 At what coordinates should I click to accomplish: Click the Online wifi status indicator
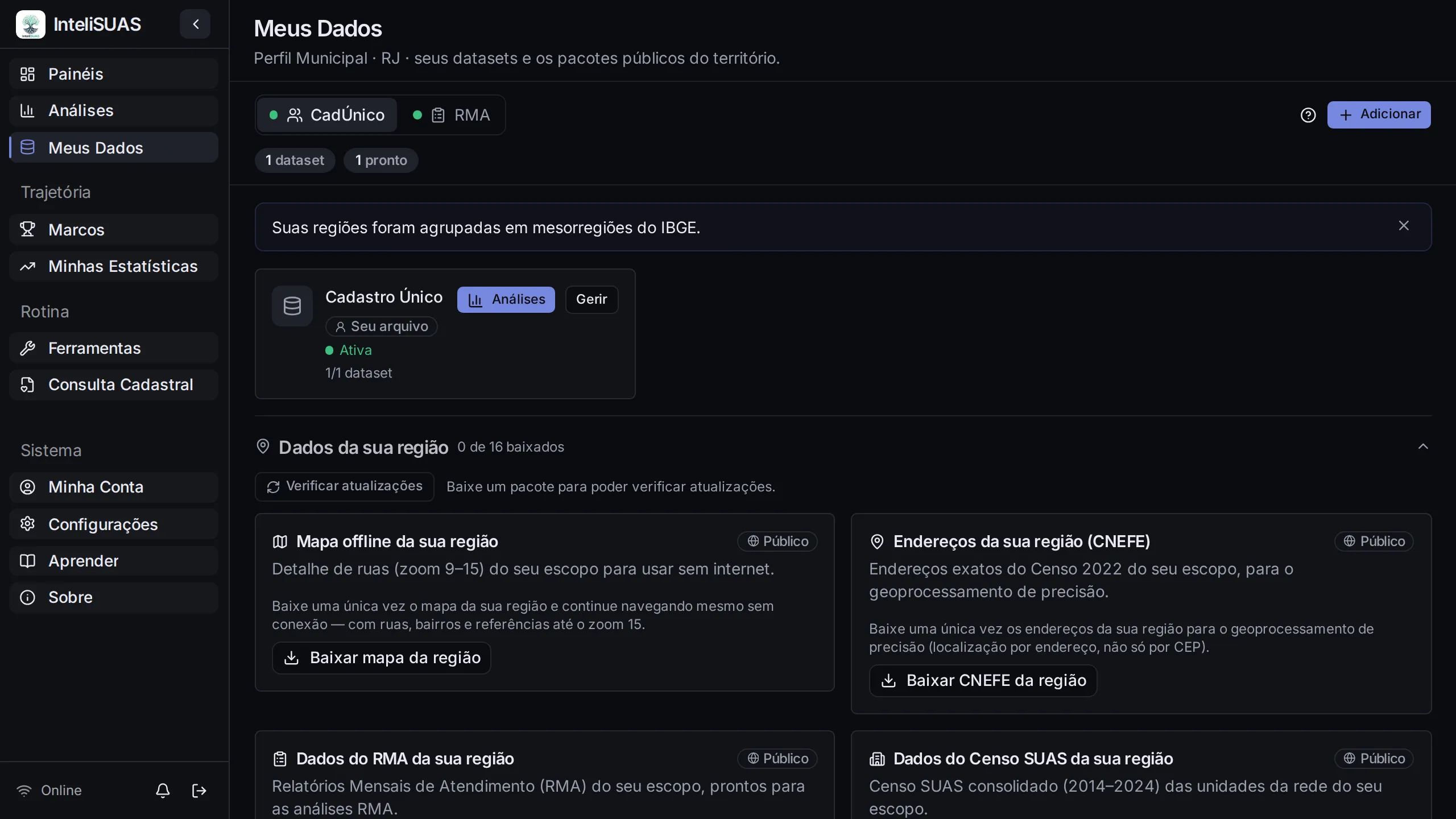tap(49, 791)
